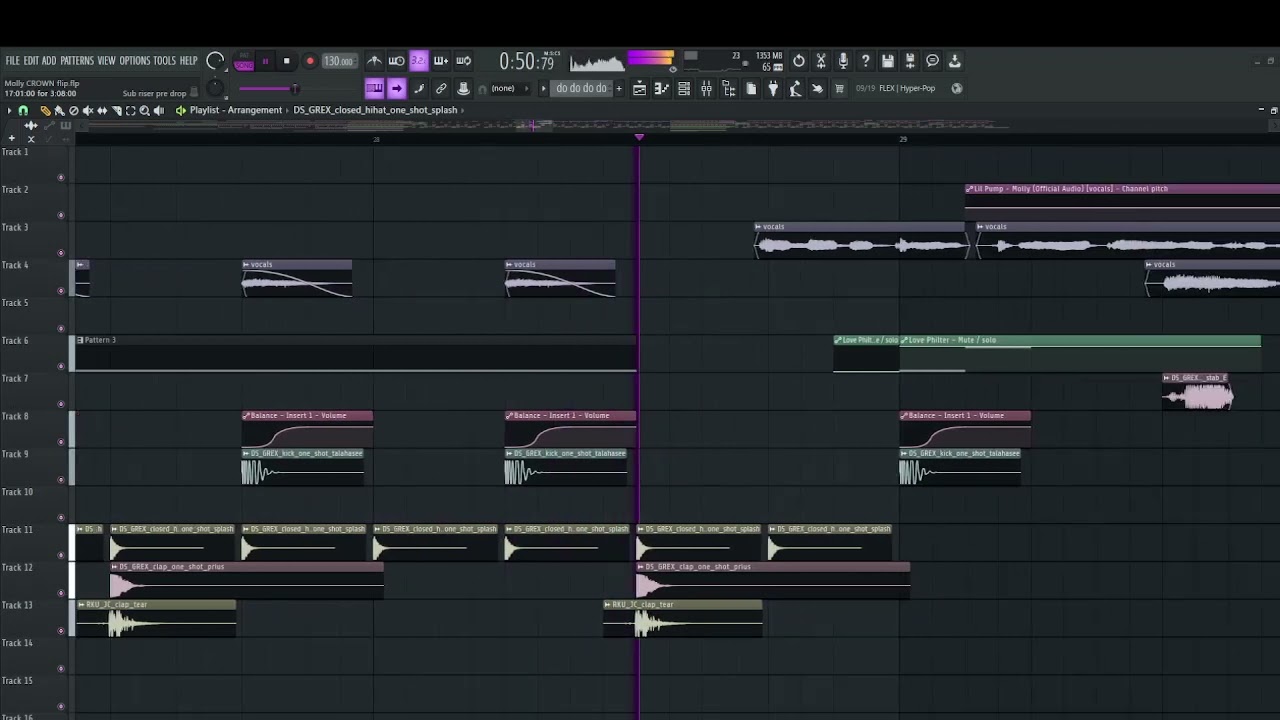Save project with the floppy icon
1280x720 pixels.
point(888,61)
